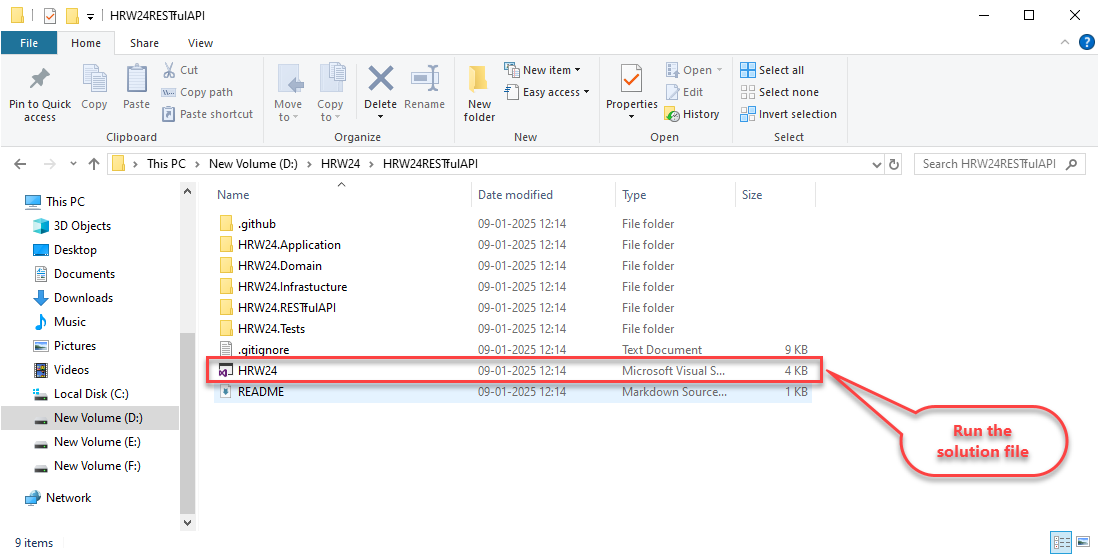This screenshot has height=555, width=1099.
Task: Open the View ribbon tab
Action: tap(200, 43)
